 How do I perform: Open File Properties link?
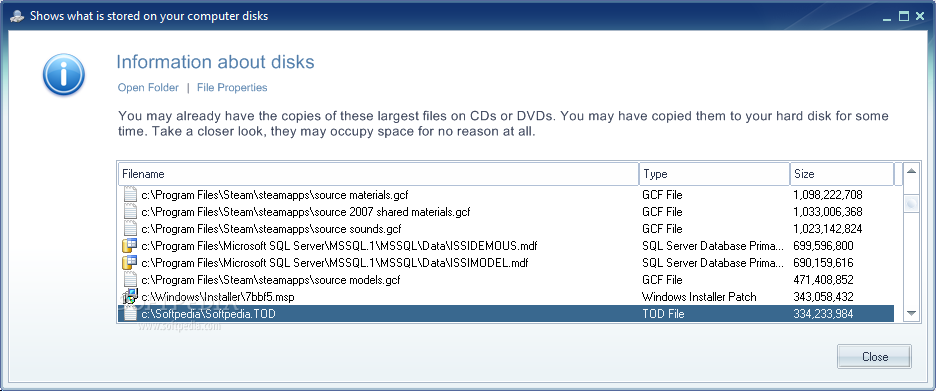click(x=232, y=88)
